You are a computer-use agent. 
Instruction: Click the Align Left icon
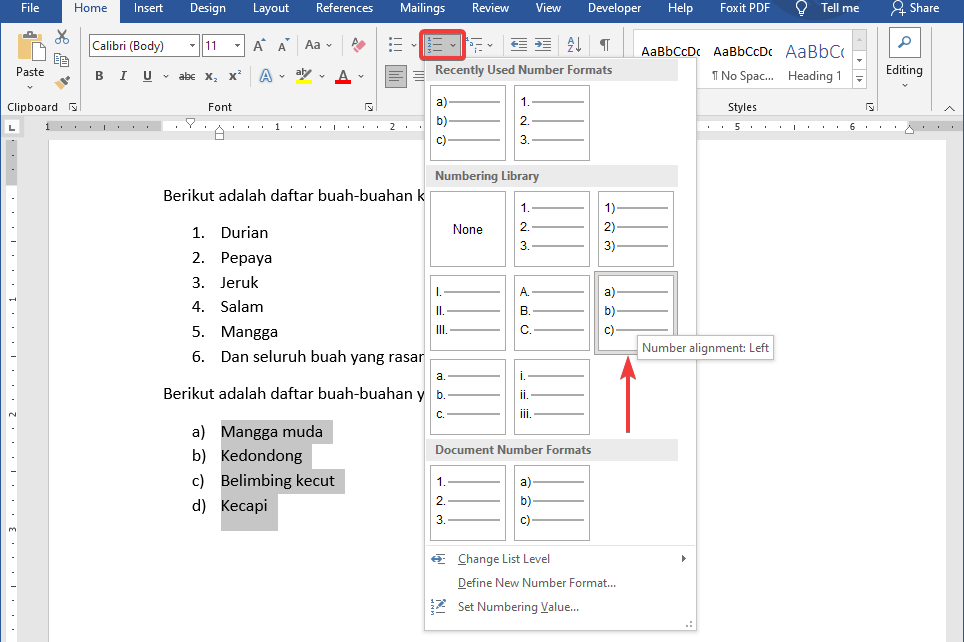point(396,76)
